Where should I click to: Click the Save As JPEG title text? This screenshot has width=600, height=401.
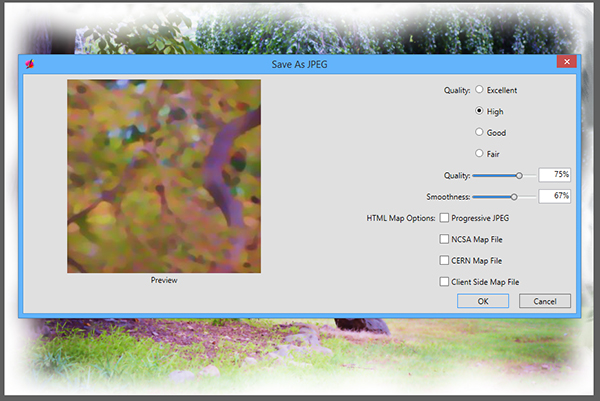pyautogui.click(x=300, y=64)
